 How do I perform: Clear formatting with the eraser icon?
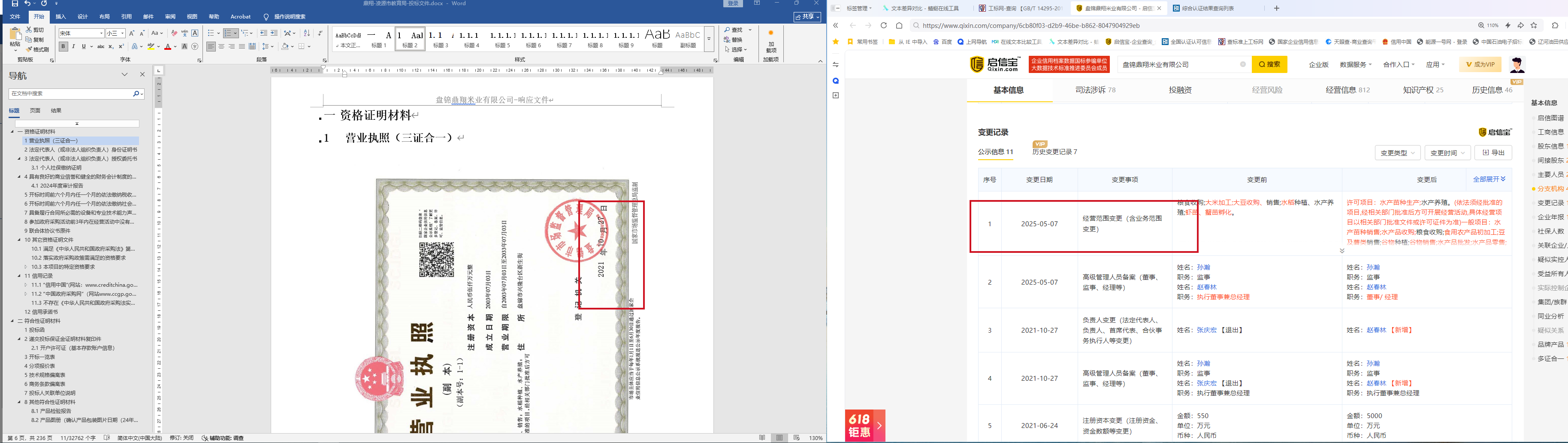point(174,33)
